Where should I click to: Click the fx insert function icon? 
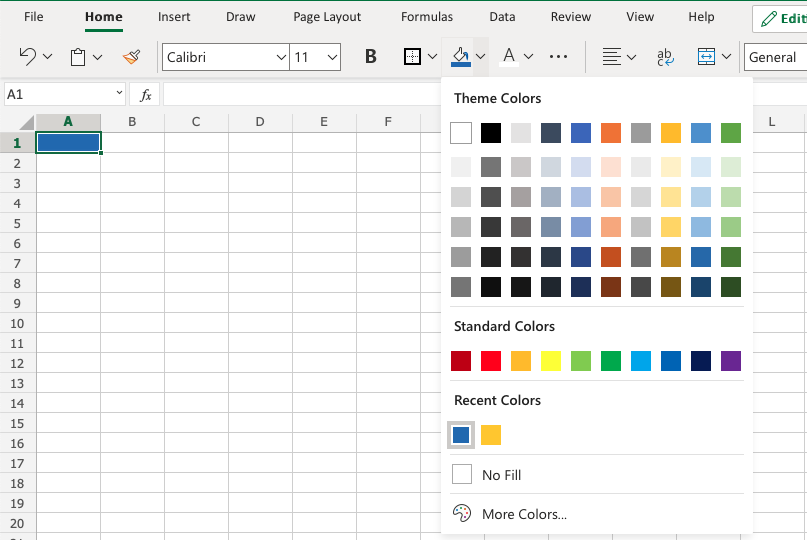(x=145, y=95)
